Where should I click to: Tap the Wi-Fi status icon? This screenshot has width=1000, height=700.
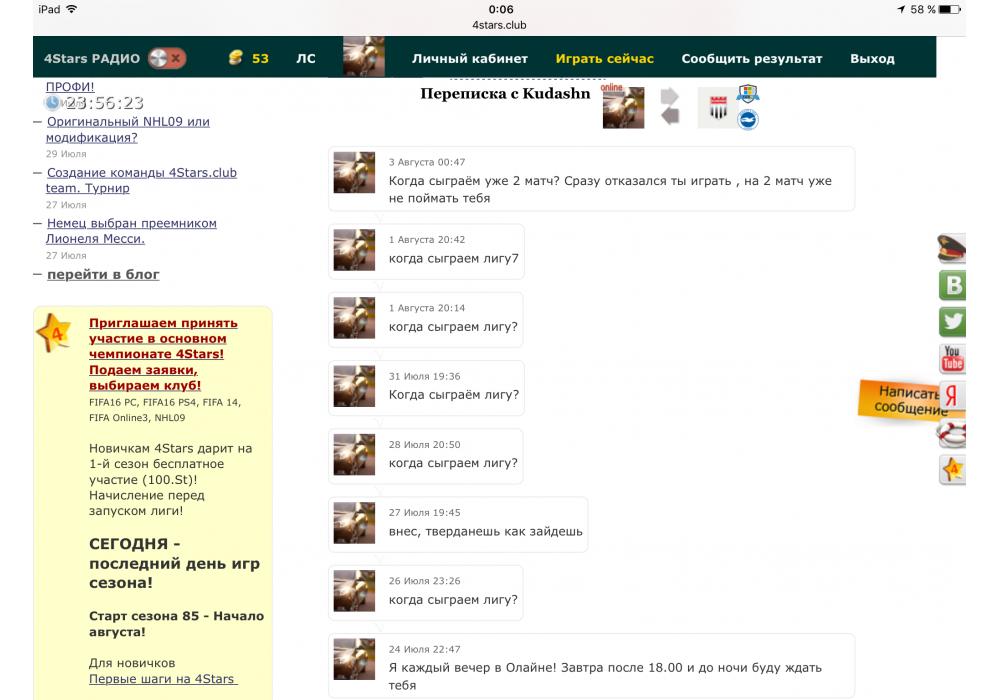[71, 9]
